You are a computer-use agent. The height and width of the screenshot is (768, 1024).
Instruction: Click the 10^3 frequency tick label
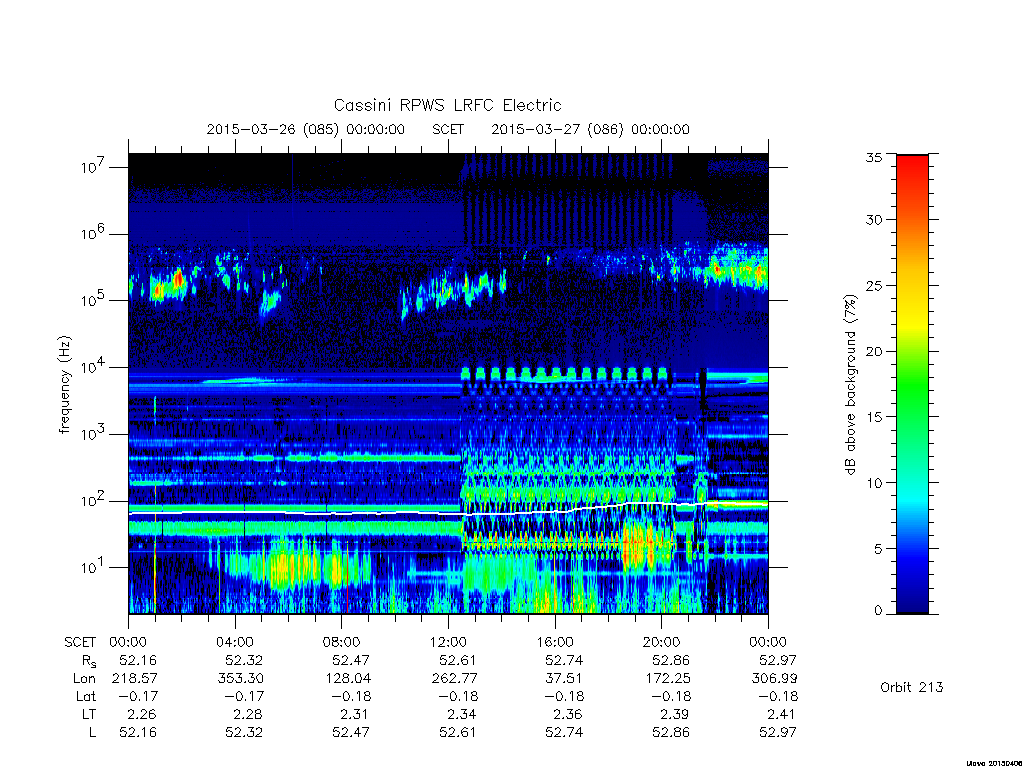coord(94,434)
